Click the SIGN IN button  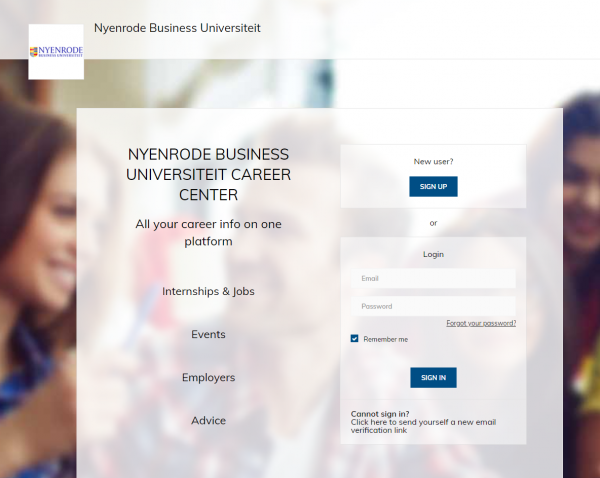coord(433,378)
